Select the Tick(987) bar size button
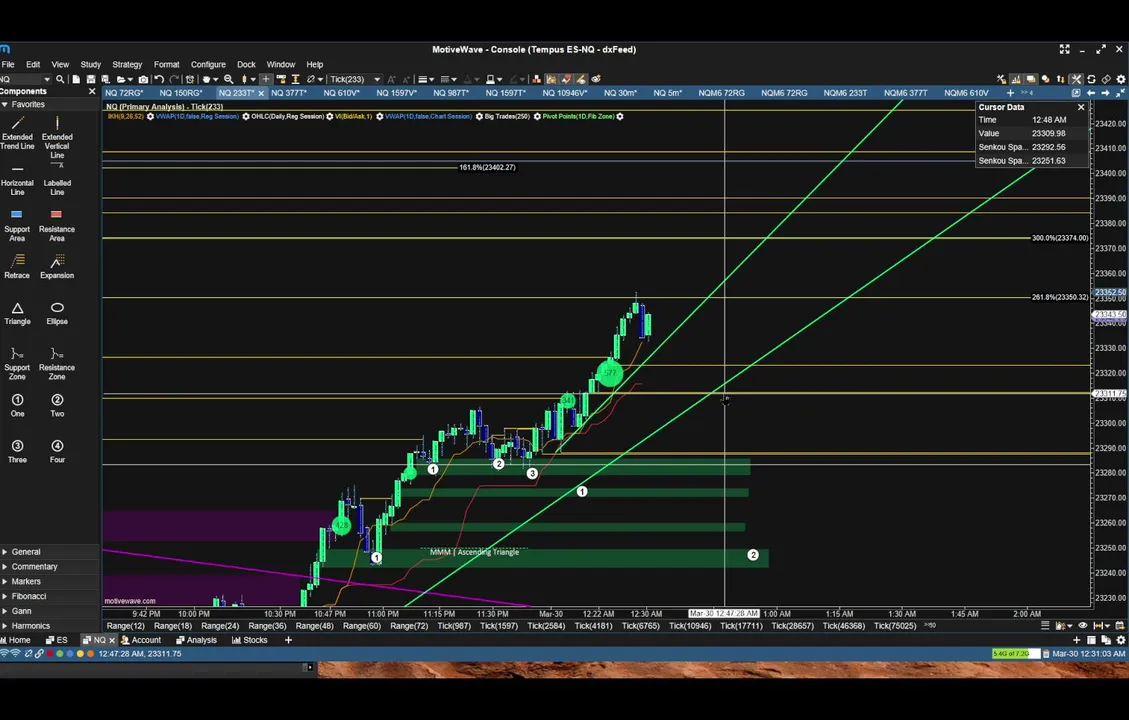Image resolution: width=1129 pixels, height=720 pixels. [454, 626]
